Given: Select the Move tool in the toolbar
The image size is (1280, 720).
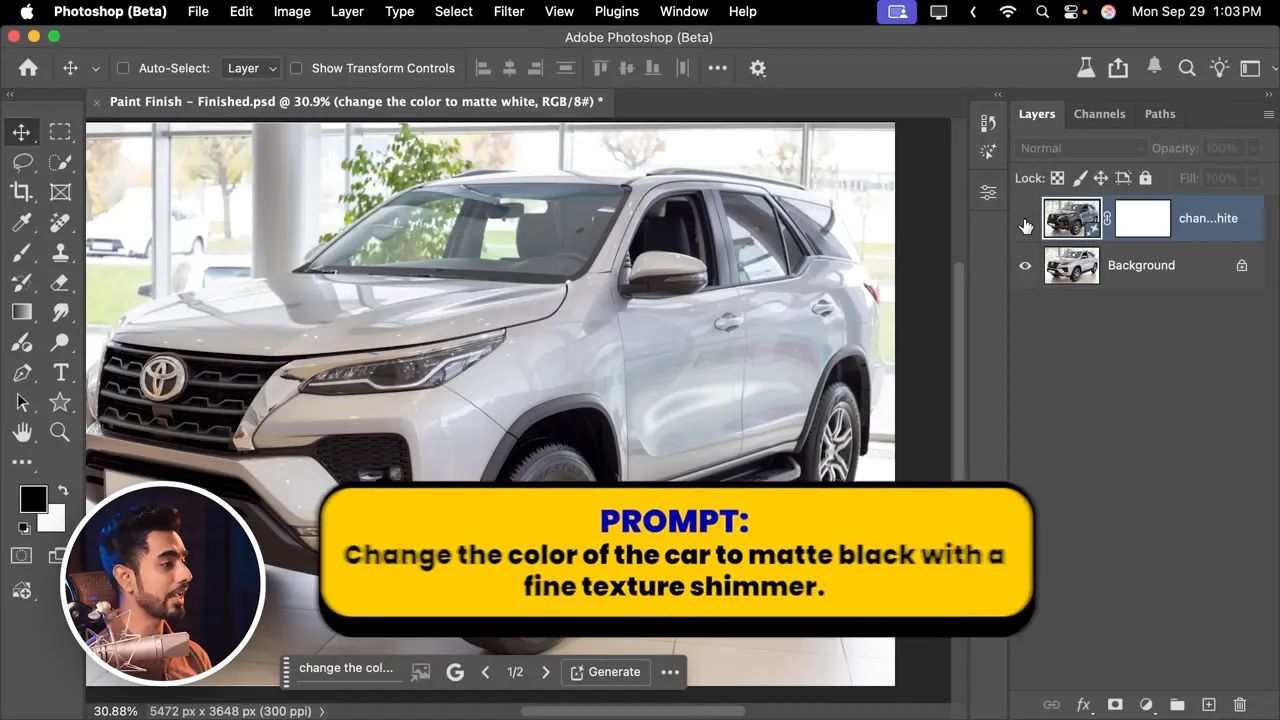Looking at the screenshot, I should point(21,132).
